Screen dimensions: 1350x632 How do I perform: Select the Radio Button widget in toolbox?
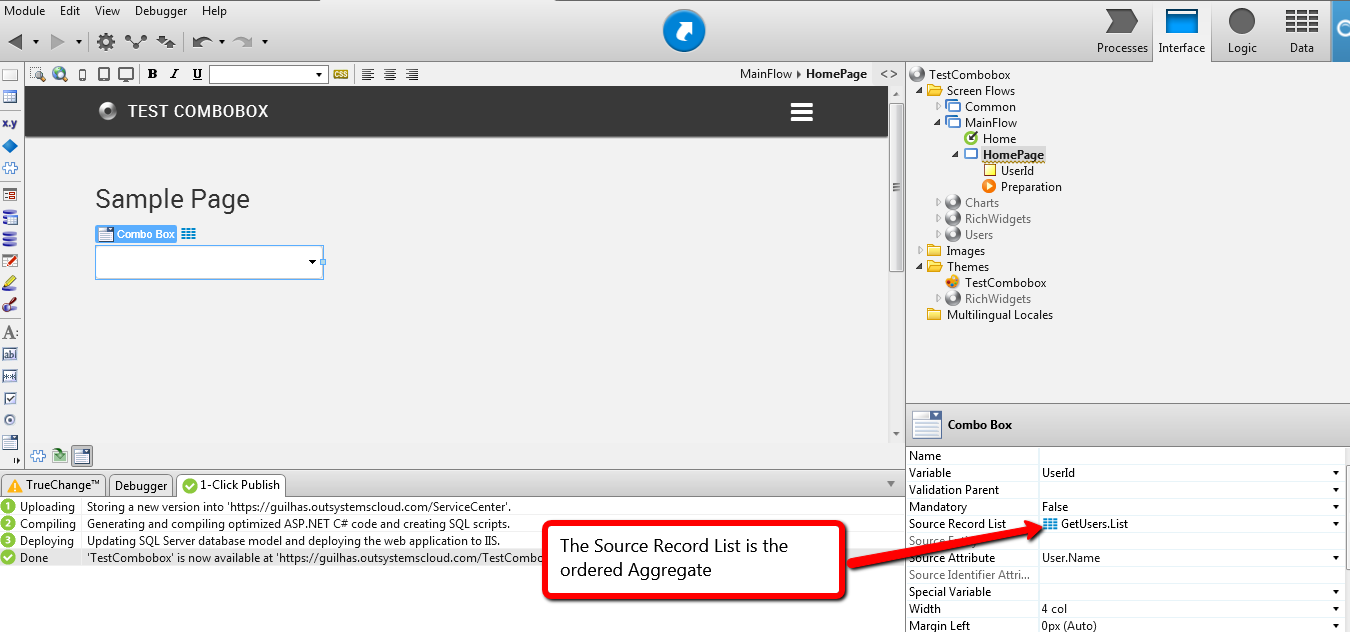coord(10,420)
